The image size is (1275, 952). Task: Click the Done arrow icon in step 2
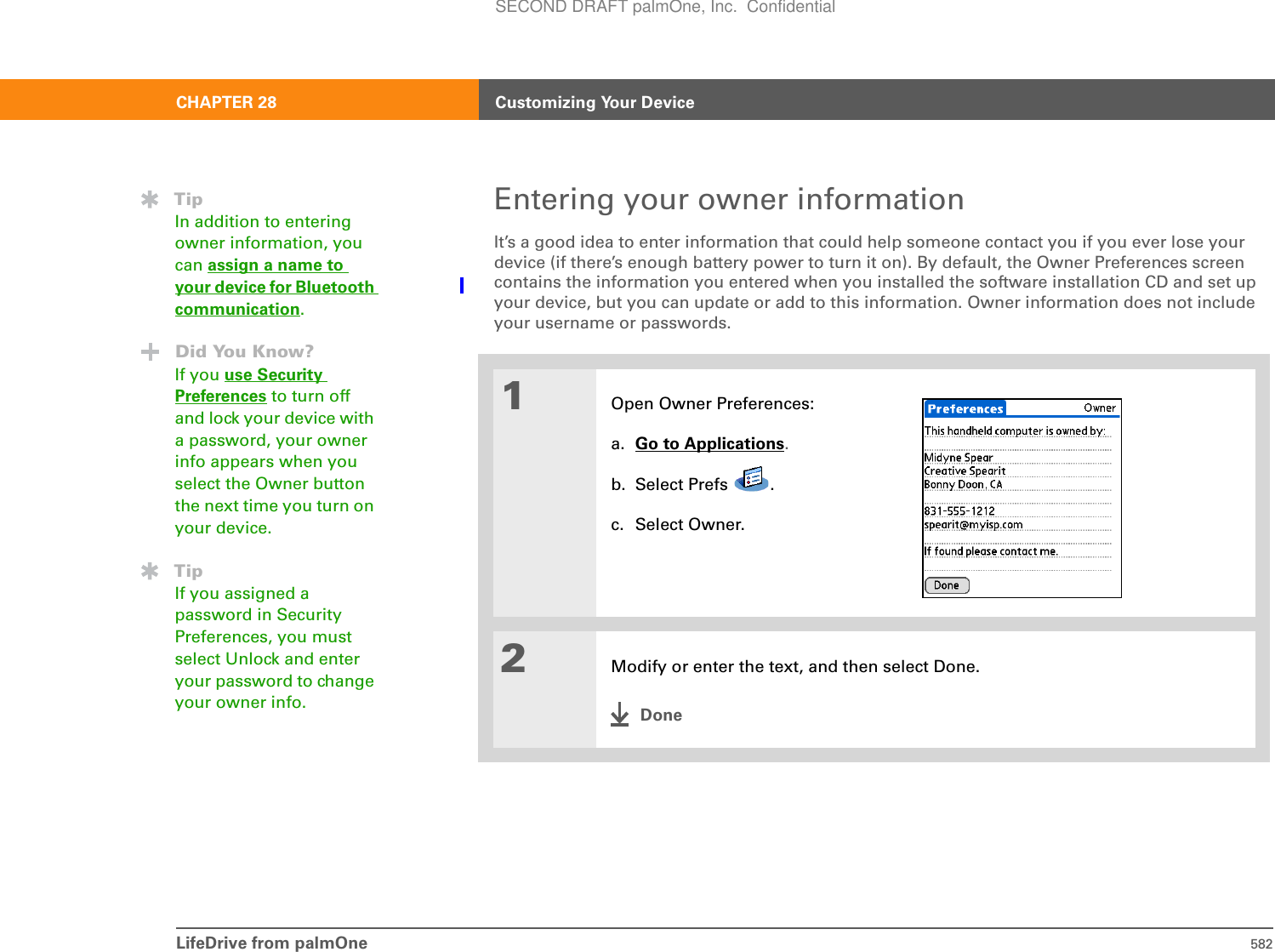pos(620,715)
